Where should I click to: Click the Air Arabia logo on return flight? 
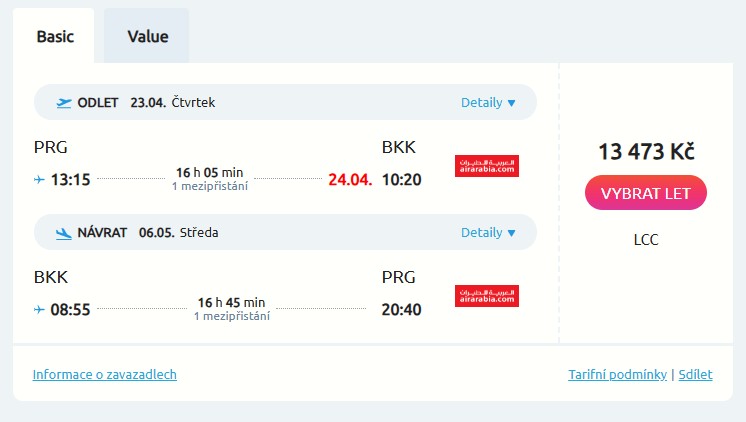pyautogui.click(x=487, y=296)
